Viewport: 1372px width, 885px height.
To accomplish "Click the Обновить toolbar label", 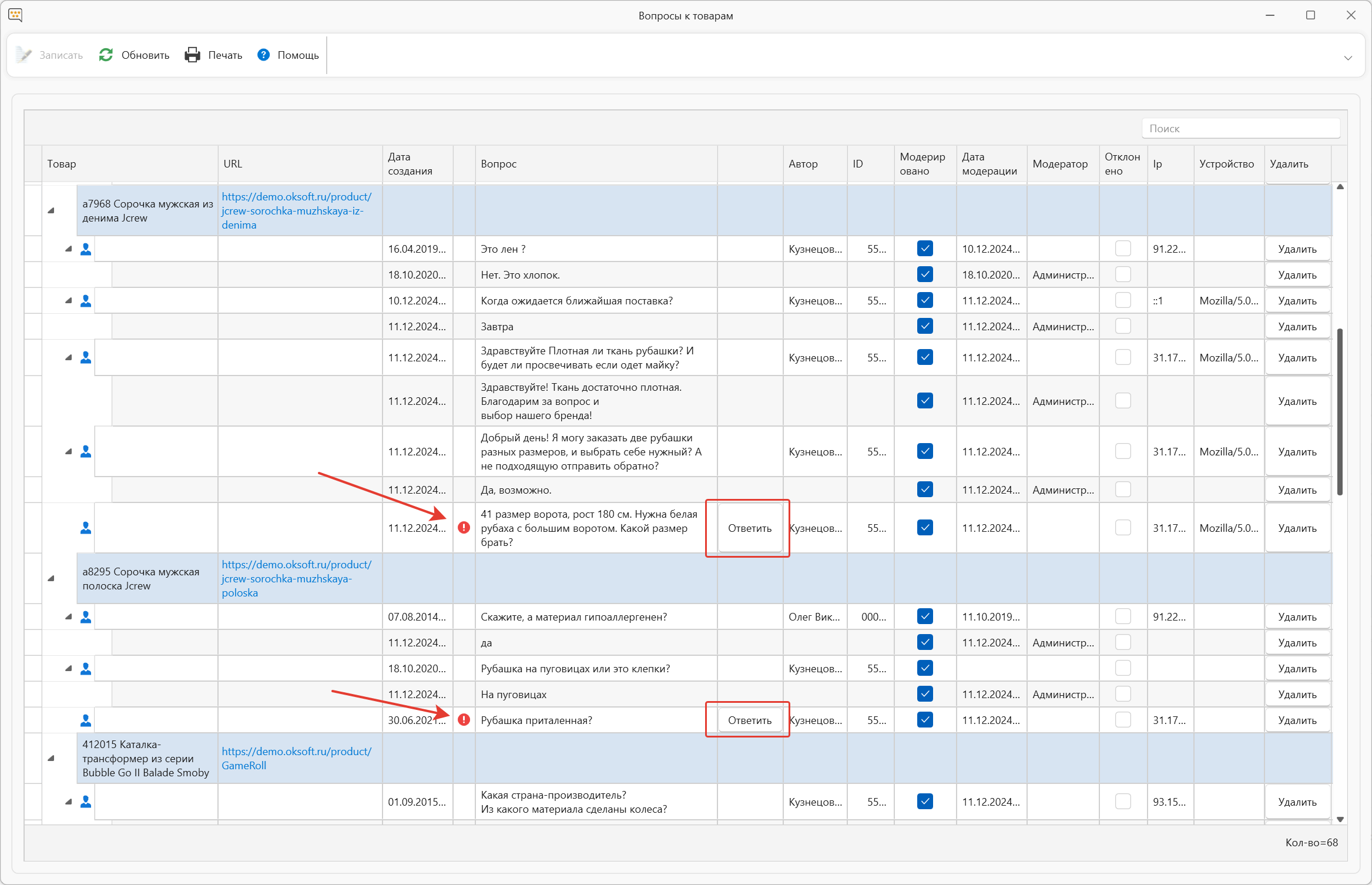I will (145, 55).
